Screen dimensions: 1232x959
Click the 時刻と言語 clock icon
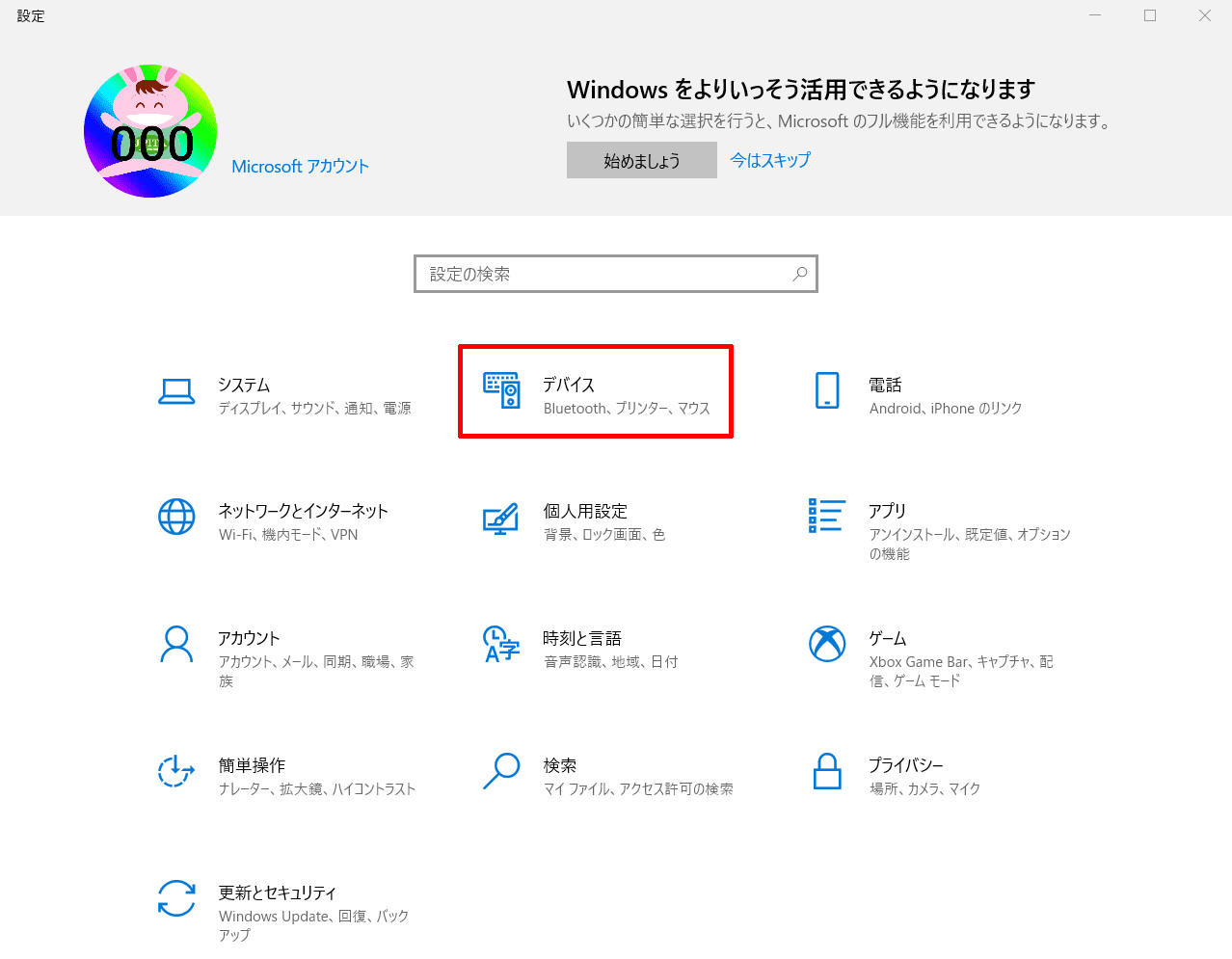[x=501, y=644]
